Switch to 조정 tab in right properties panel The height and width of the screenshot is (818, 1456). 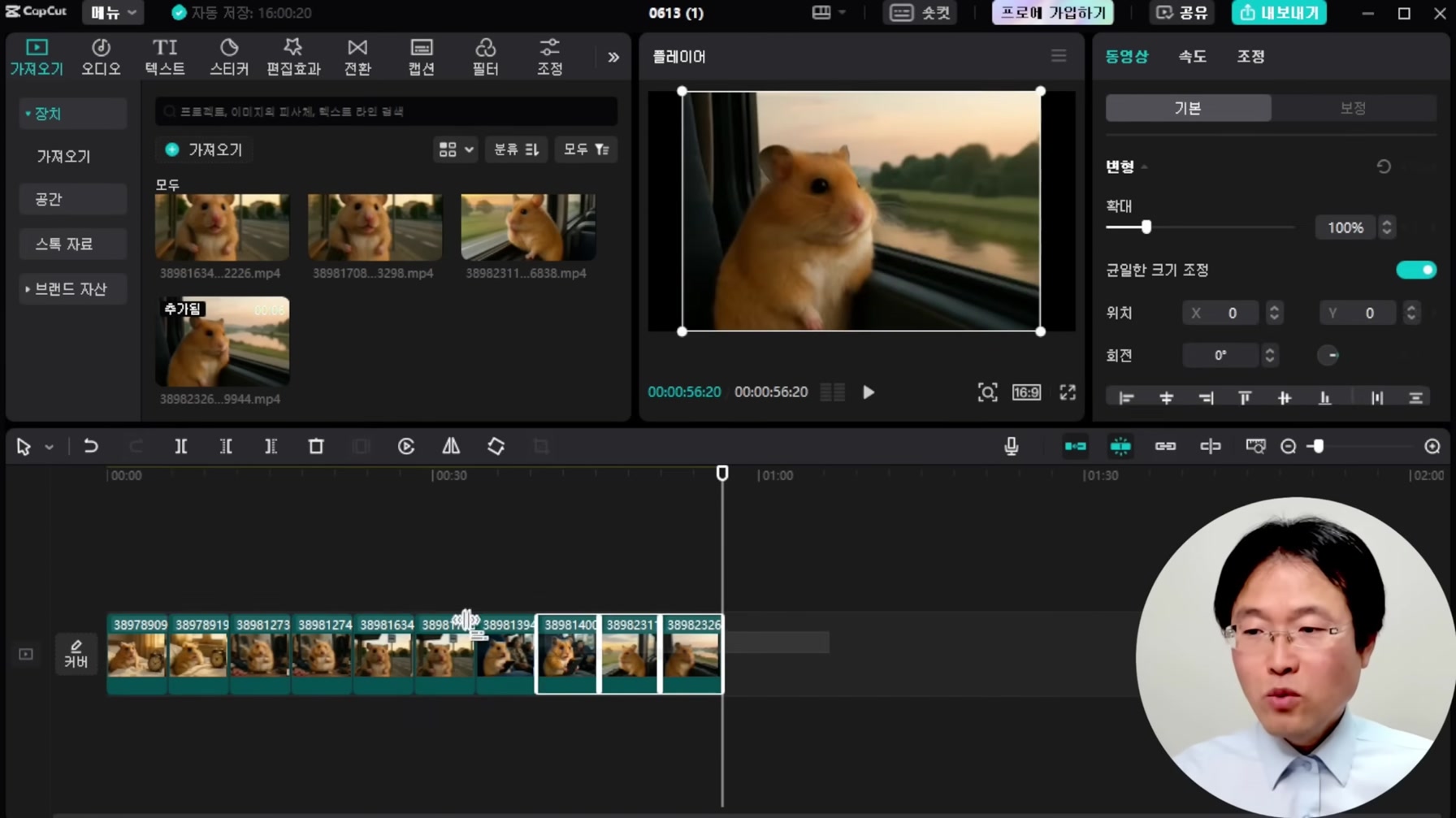(1250, 56)
